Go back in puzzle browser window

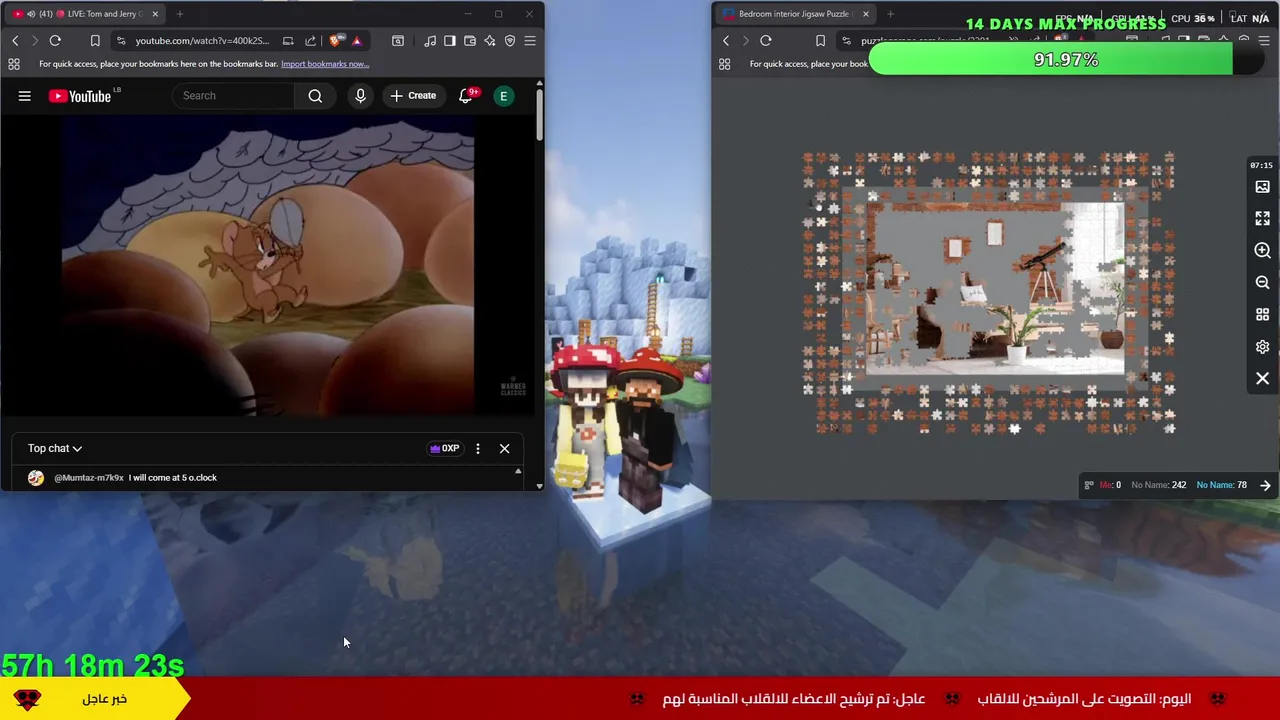(726, 41)
